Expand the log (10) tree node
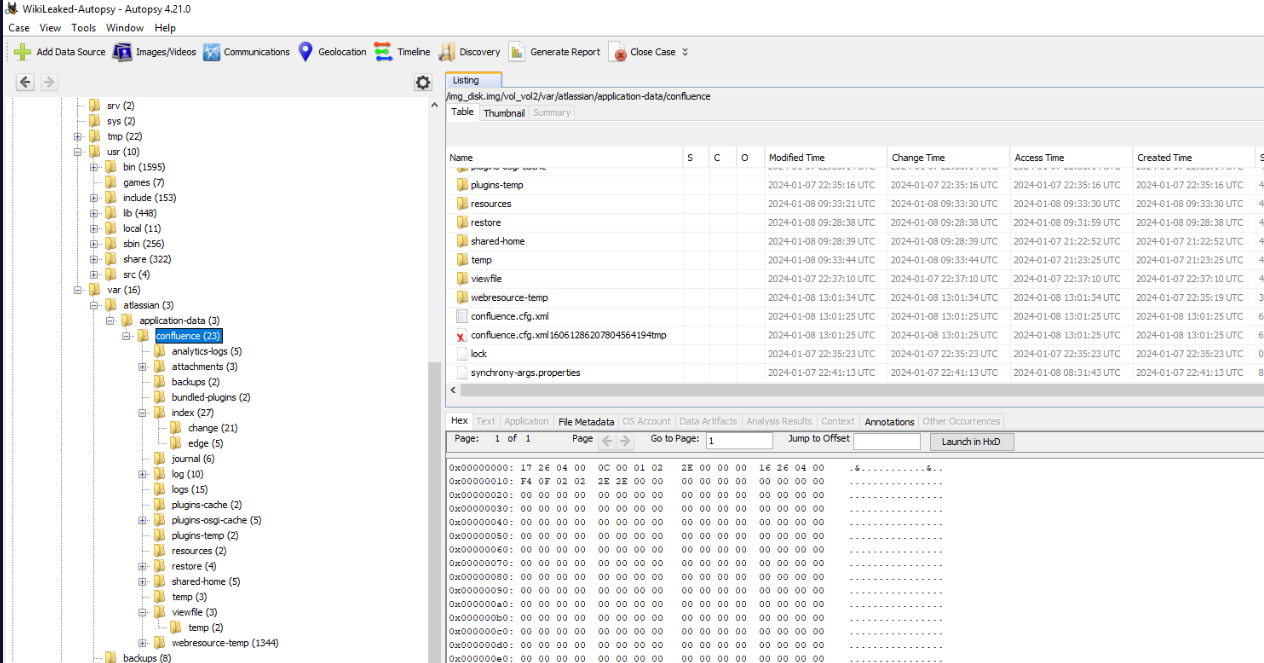 [143, 474]
